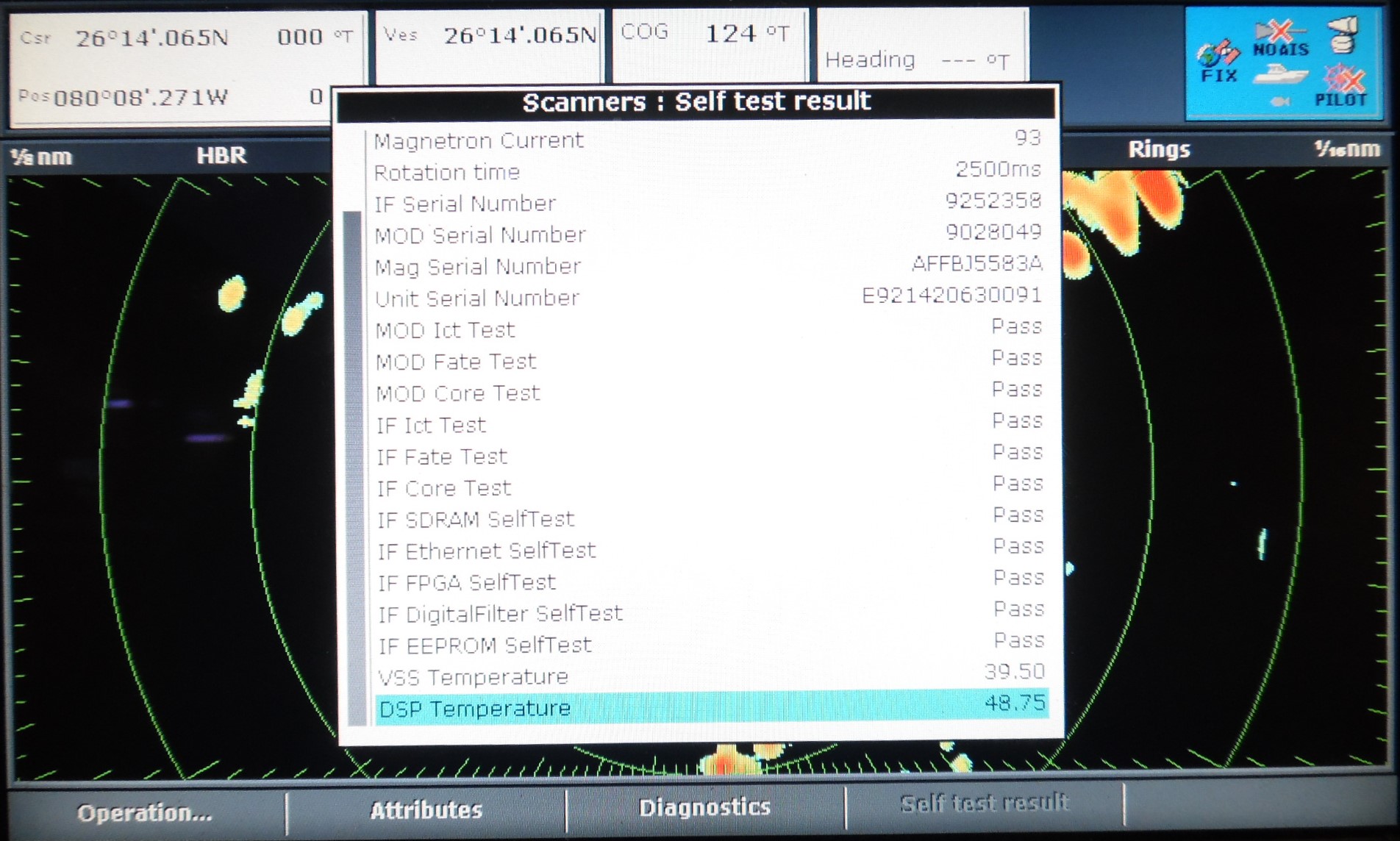Click the Rings range label
The width and height of the screenshot is (1400, 841).
tap(1159, 149)
